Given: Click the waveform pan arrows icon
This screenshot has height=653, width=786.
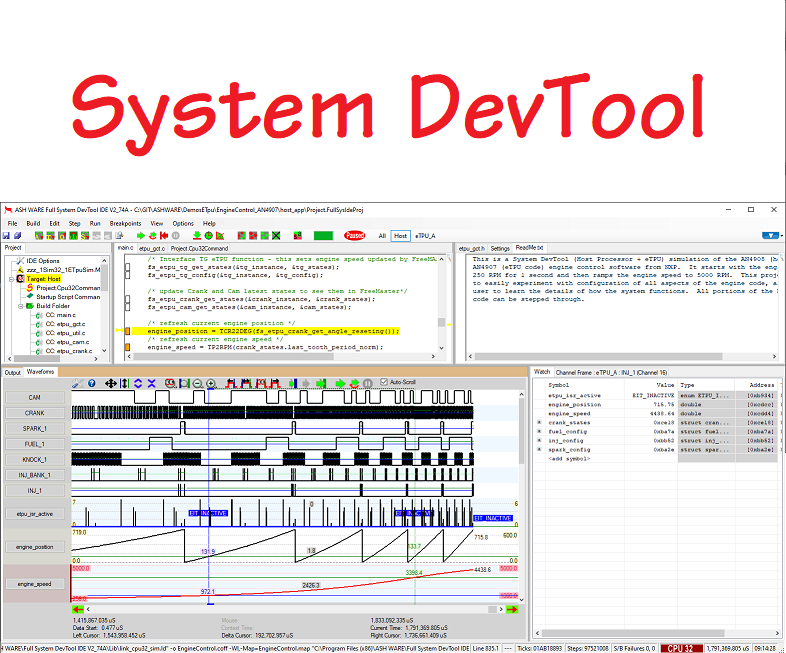Looking at the screenshot, I should 109,383.
